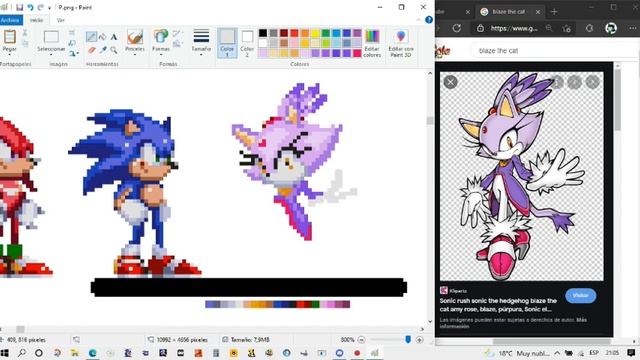Open the Formas shapes gallery
Image resolution: width=640 pixels, height=360 pixels.
(161, 43)
